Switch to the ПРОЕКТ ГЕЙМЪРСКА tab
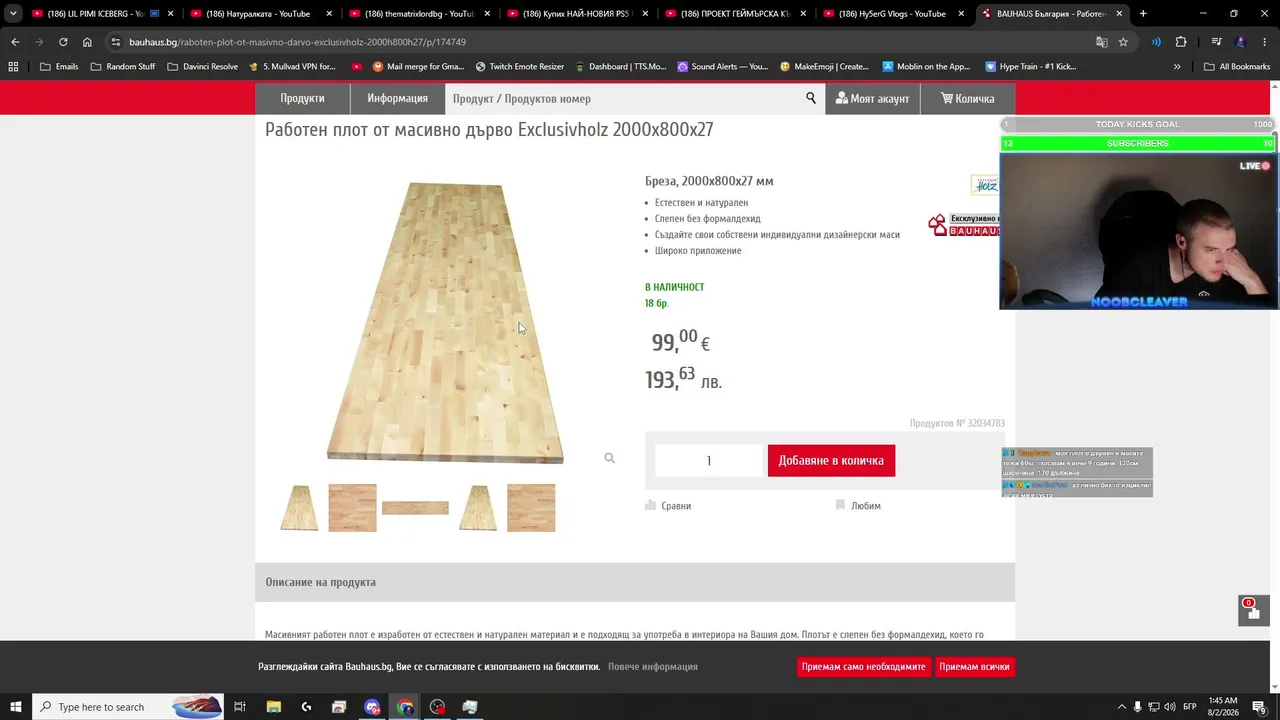This screenshot has width=1280, height=720. tap(734, 14)
